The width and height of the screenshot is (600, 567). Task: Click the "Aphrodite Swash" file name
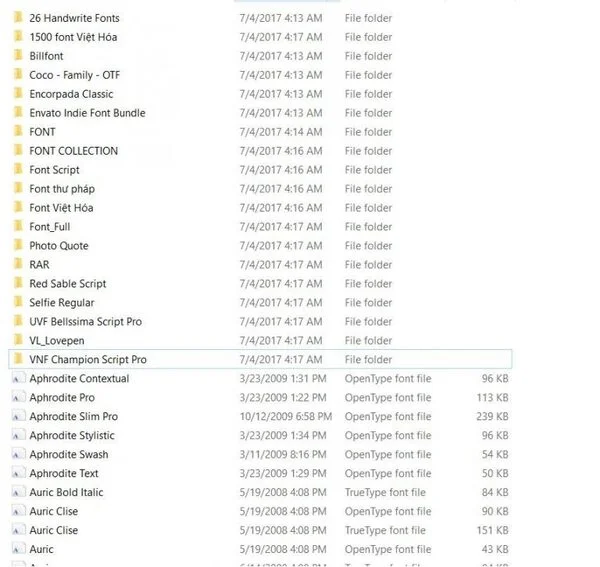69,454
